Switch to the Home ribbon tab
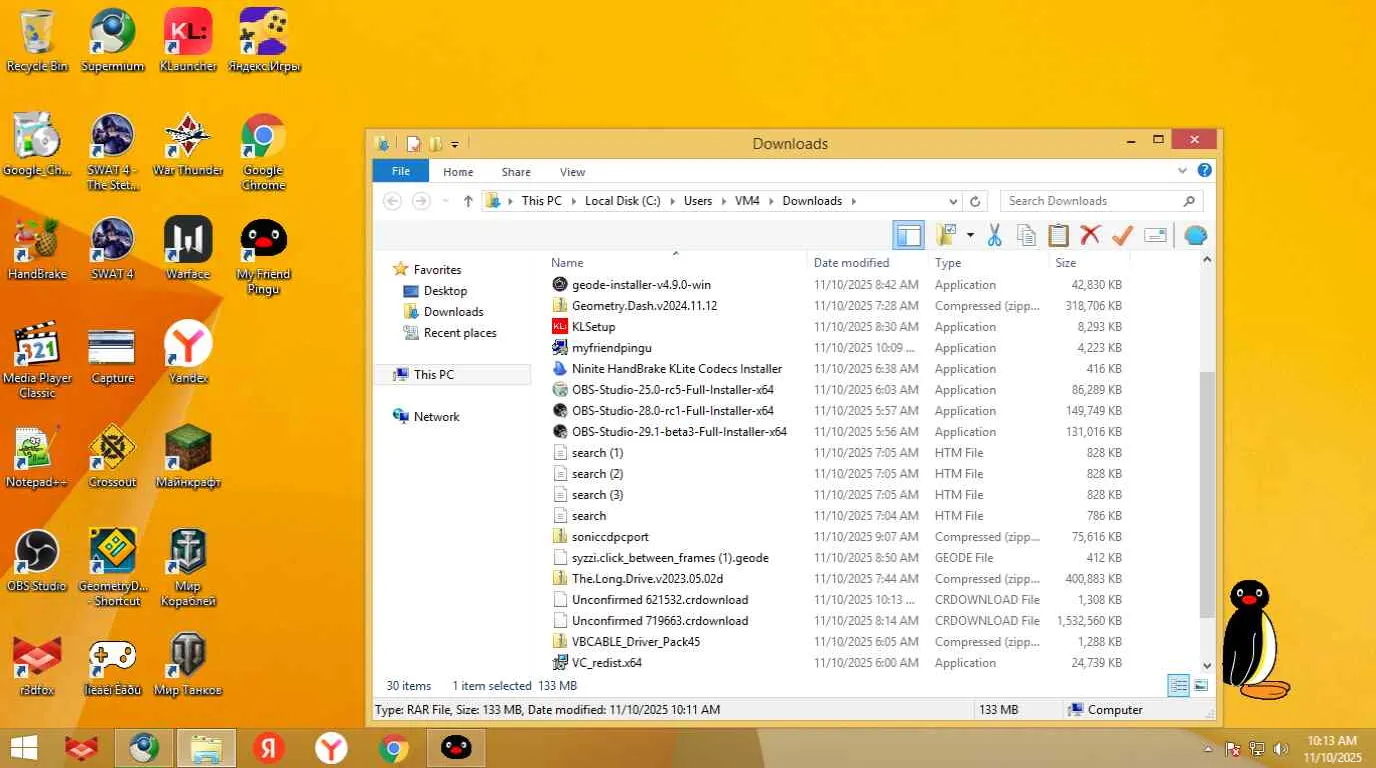Image resolution: width=1376 pixels, height=768 pixels. (458, 172)
